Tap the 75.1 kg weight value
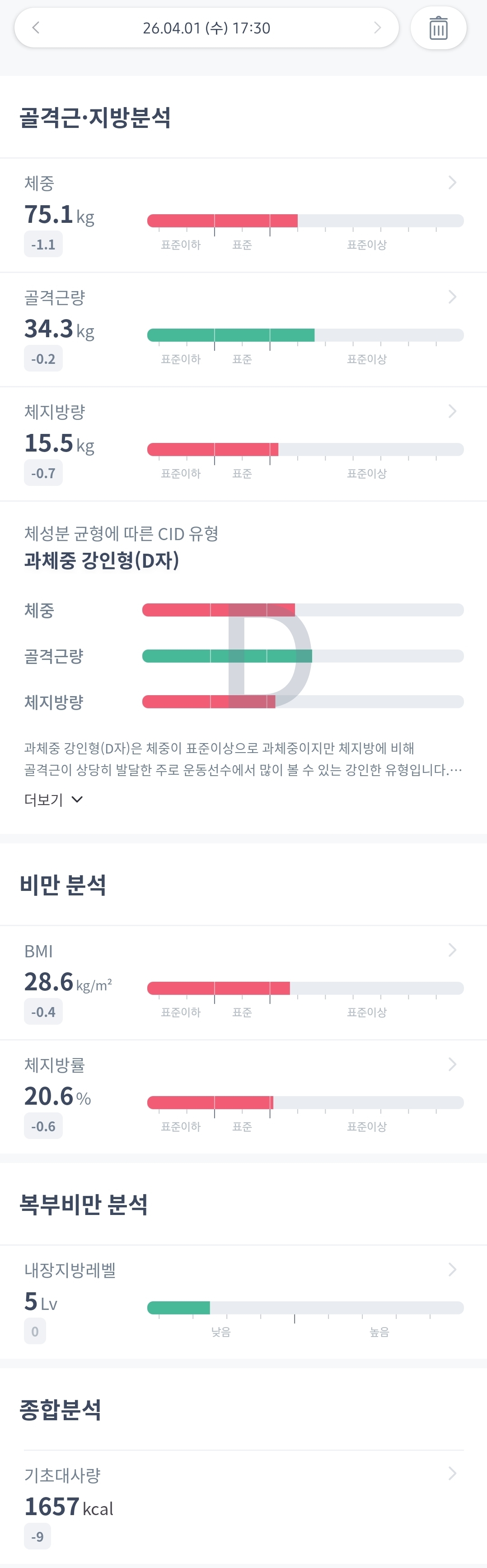This screenshot has width=487, height=1568. 59,215
